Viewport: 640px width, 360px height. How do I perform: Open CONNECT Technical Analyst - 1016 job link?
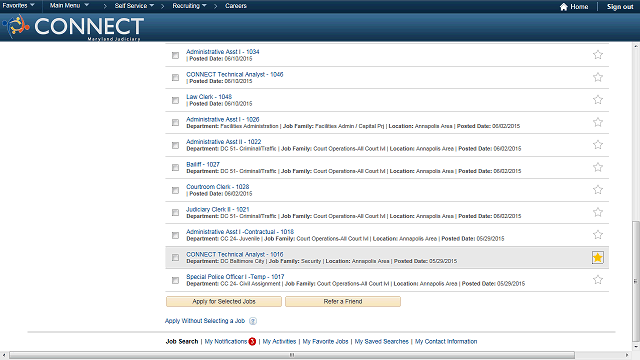click(235, 254)
